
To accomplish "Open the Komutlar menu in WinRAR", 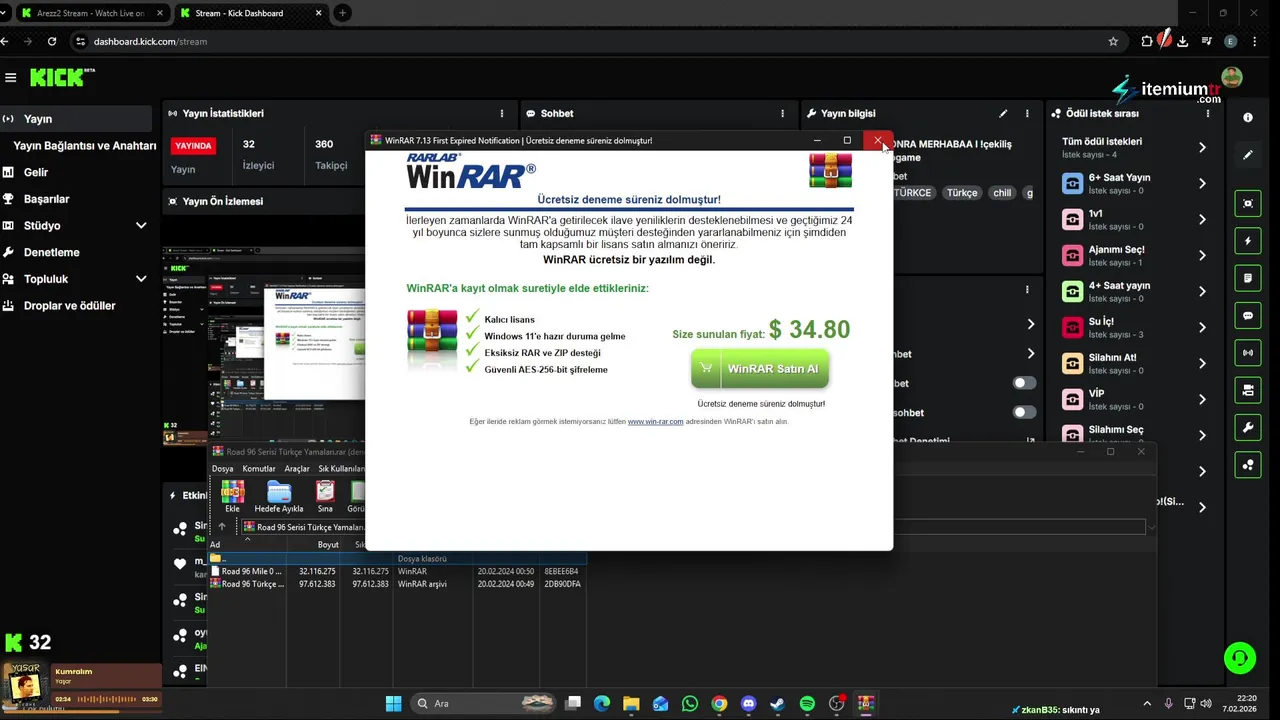I will tap(259, 468).
